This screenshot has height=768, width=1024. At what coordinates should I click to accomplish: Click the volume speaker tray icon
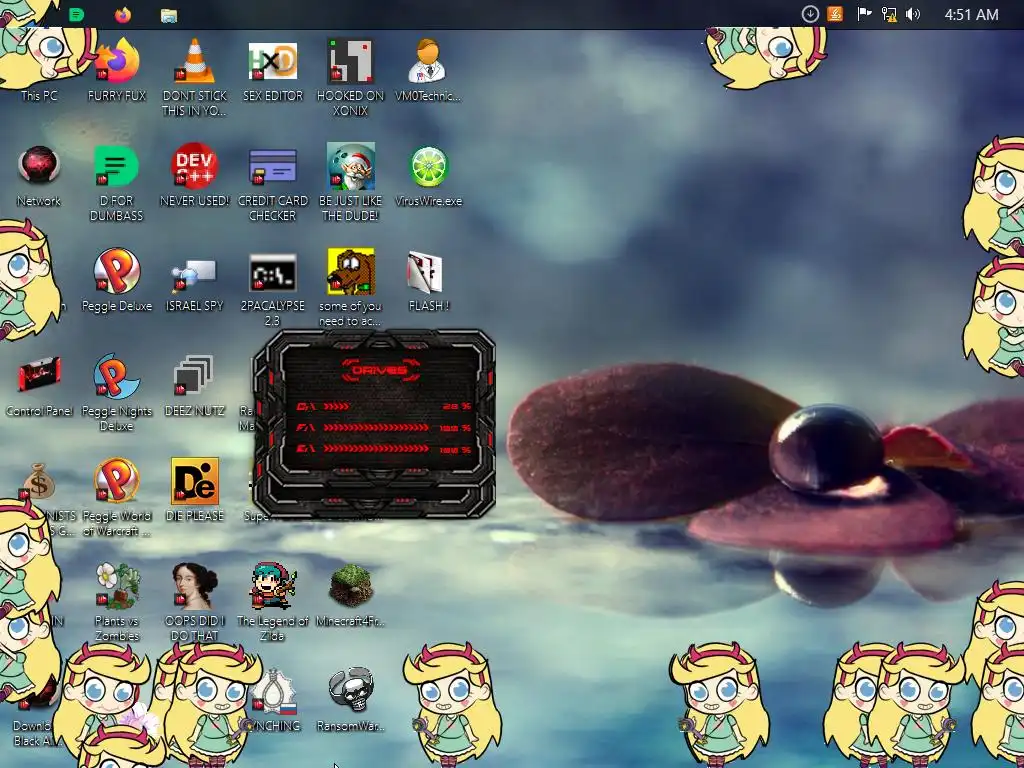pos(913,14)
